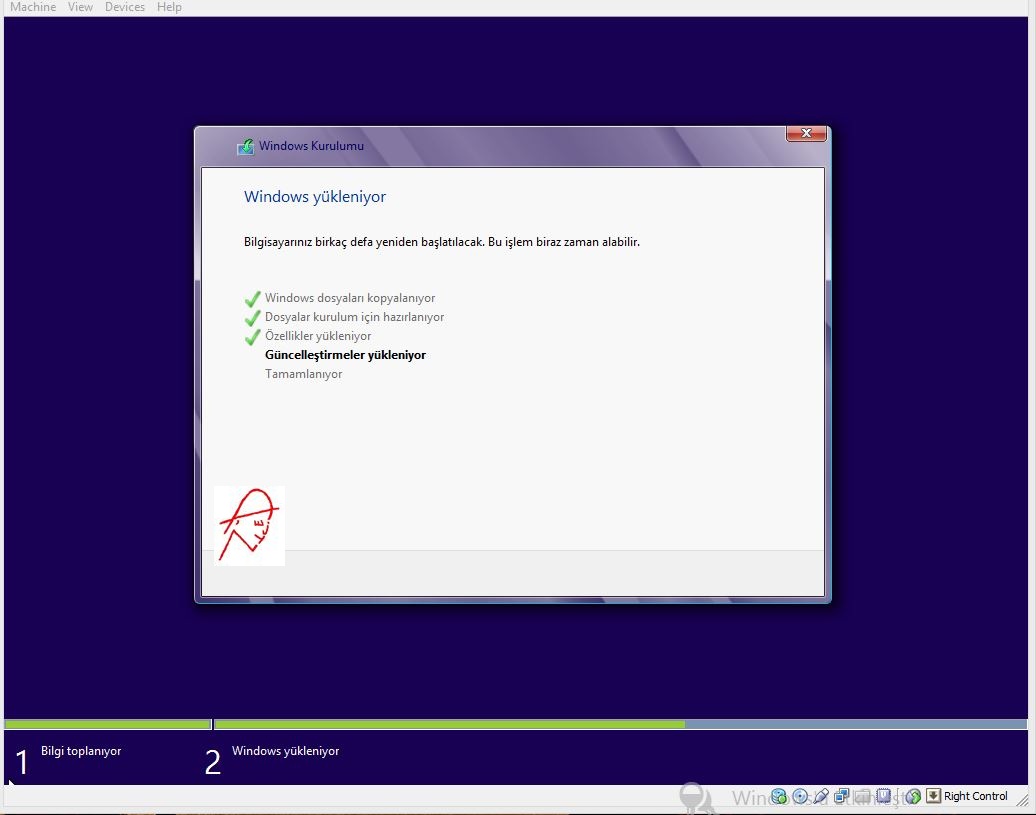1036x815 pixels.
Task: Click the Özellikler yükleniyor step text
Action: (318, 336)
